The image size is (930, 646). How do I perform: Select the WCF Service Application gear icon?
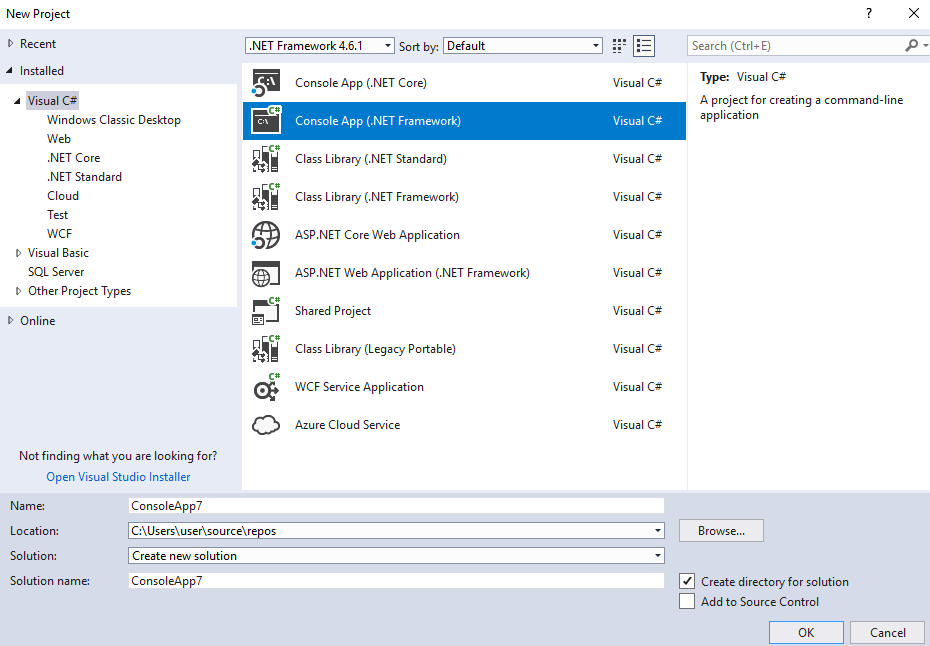(x=265, y=386)
